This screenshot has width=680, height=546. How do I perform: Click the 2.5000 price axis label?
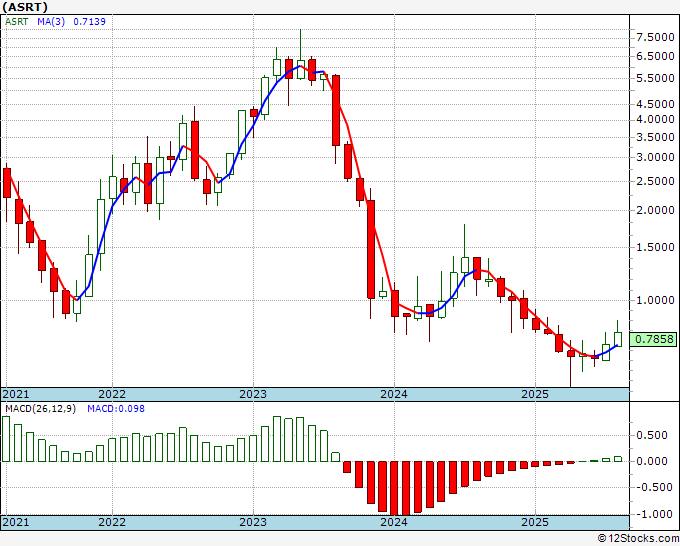pos(655,181)
